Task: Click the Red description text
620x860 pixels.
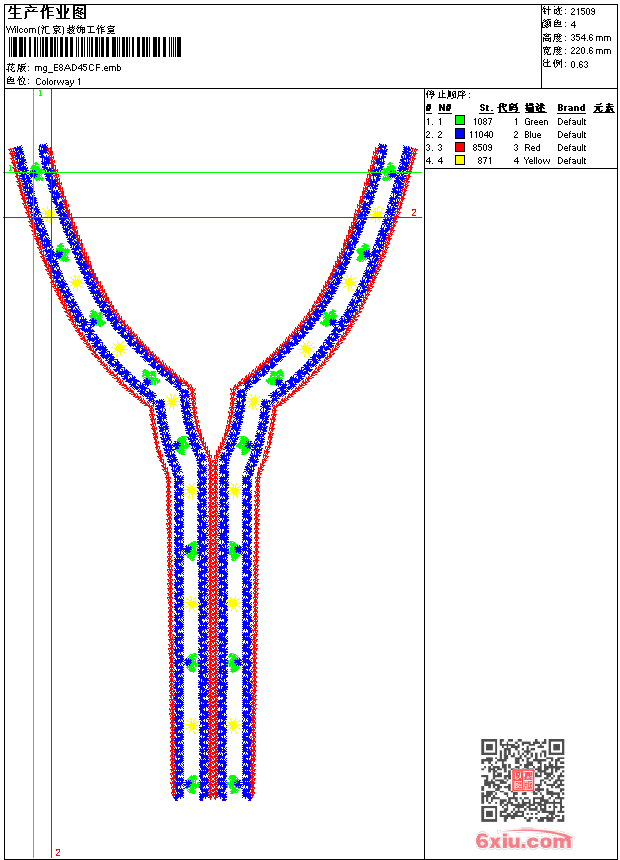Action: (x=532, y=148)
